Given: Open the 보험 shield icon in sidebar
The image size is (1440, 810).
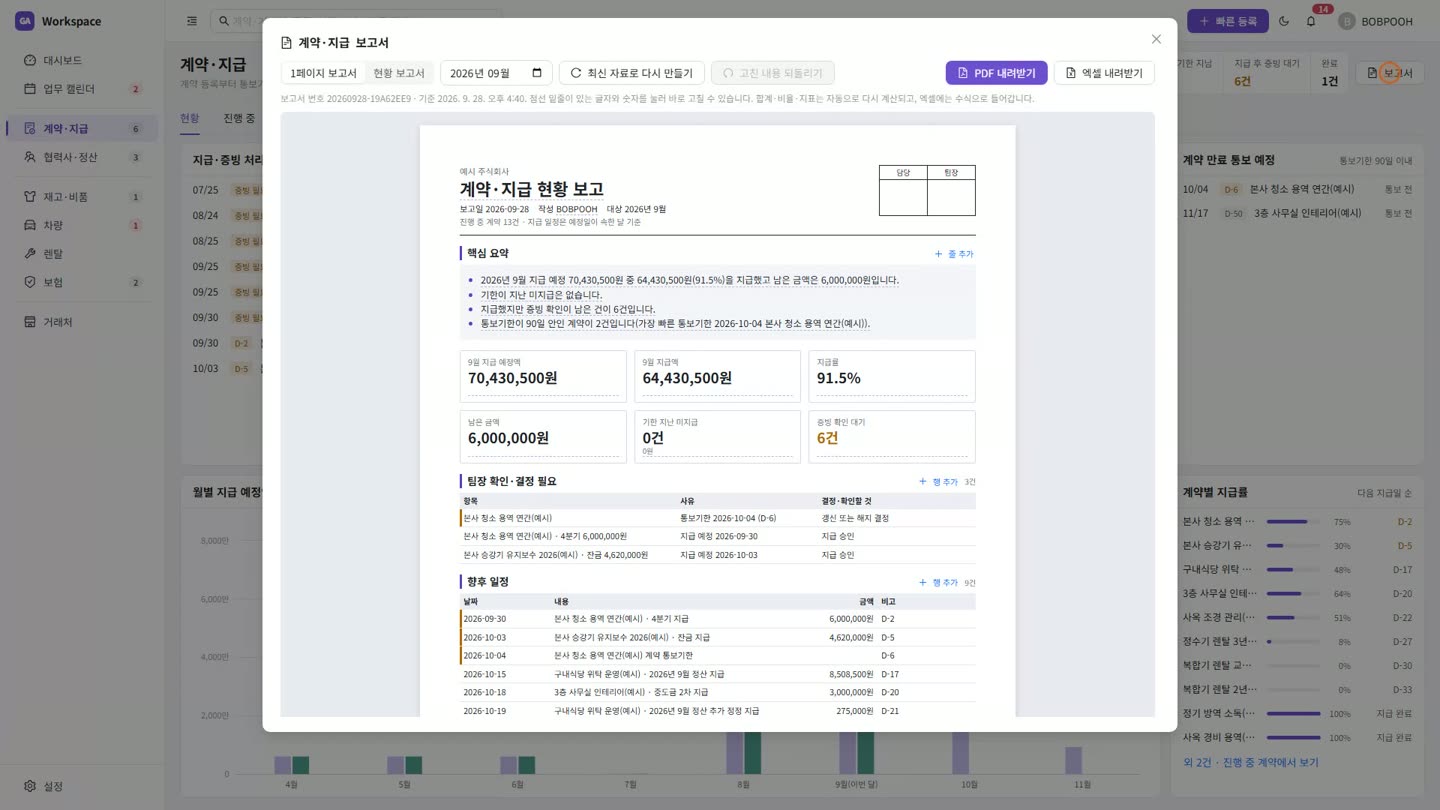Looking at the screenshot, I should tap(30, 282).
